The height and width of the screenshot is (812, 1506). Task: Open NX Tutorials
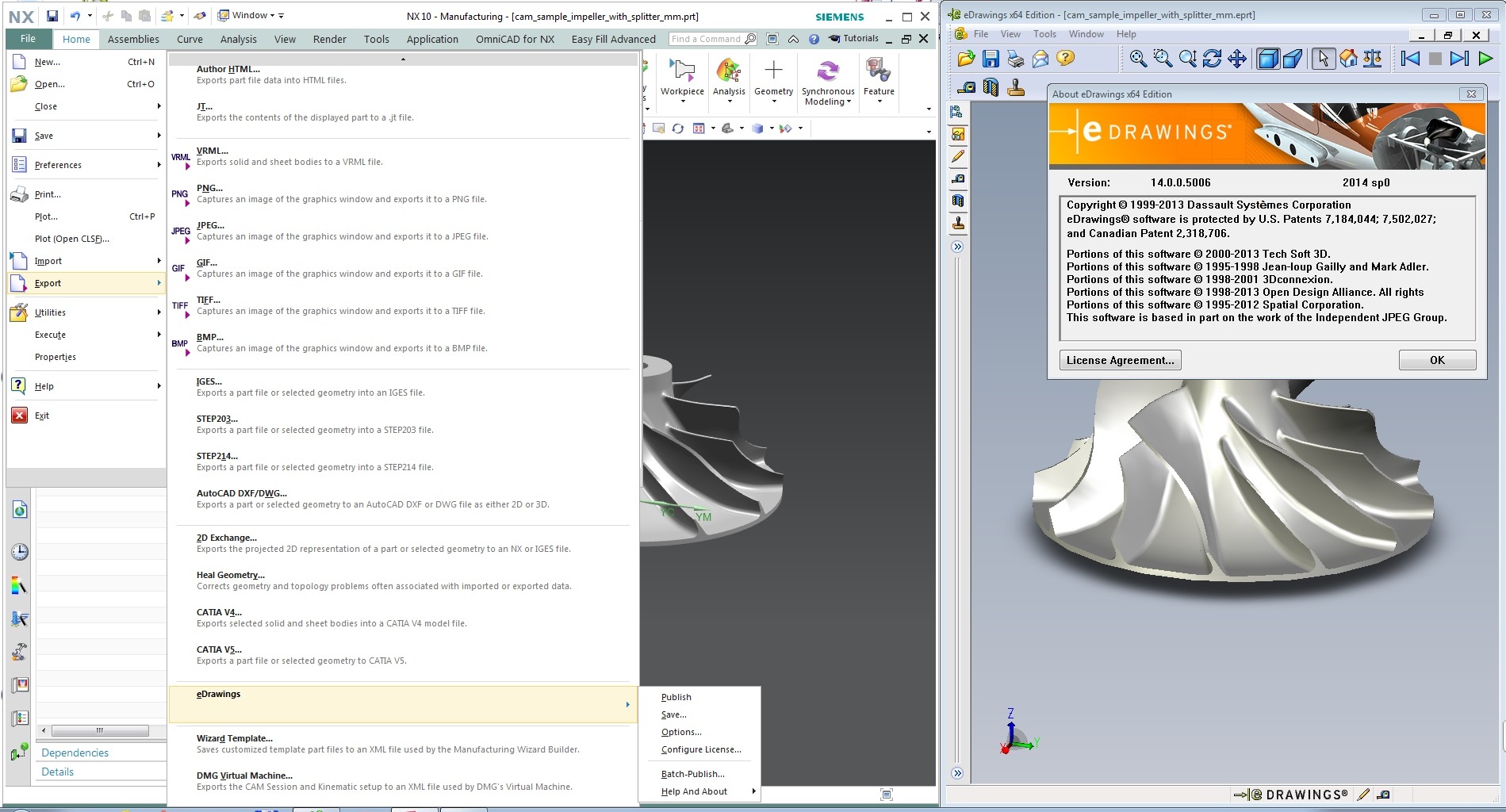pyautogui.click(x=853, y=38)
